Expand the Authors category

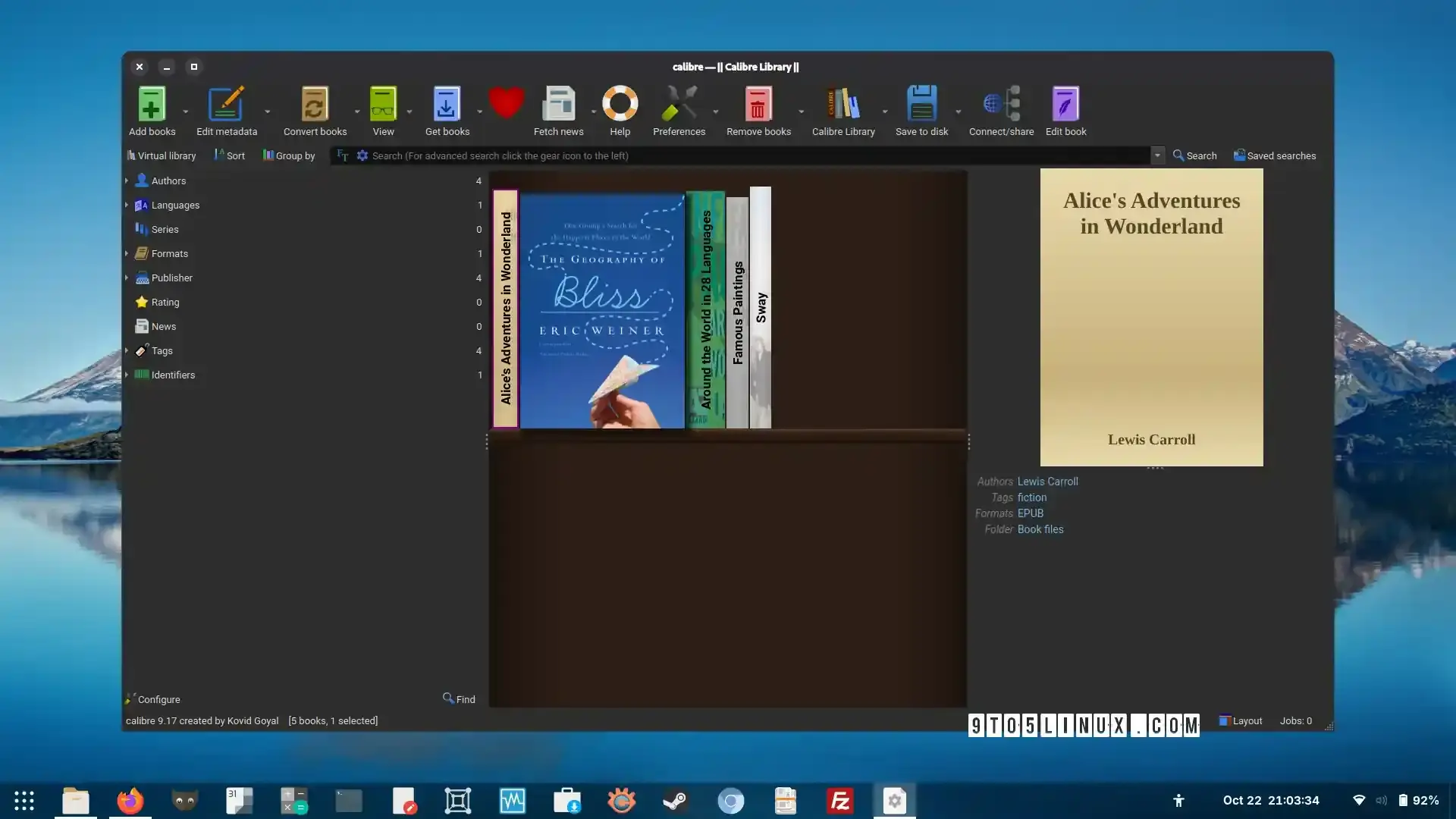[127, 180]
